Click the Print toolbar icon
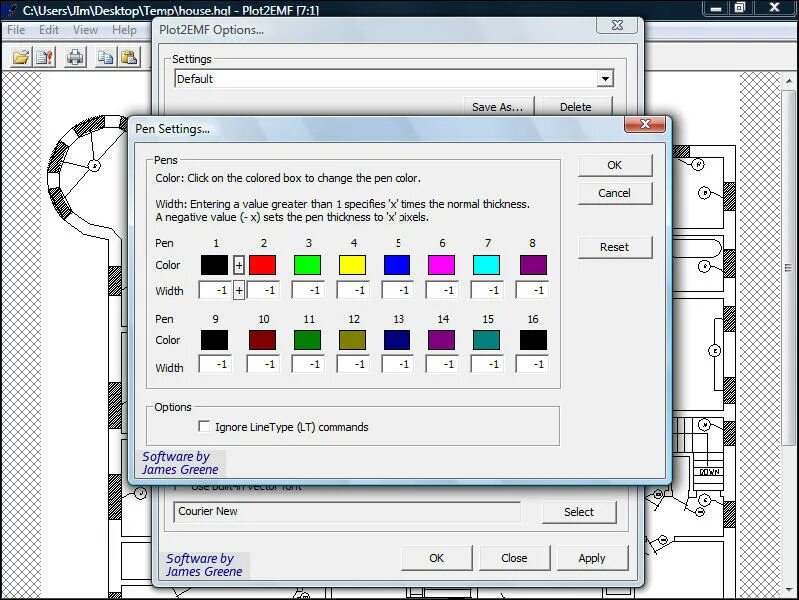The image size is (799, 600). (75, 57)
